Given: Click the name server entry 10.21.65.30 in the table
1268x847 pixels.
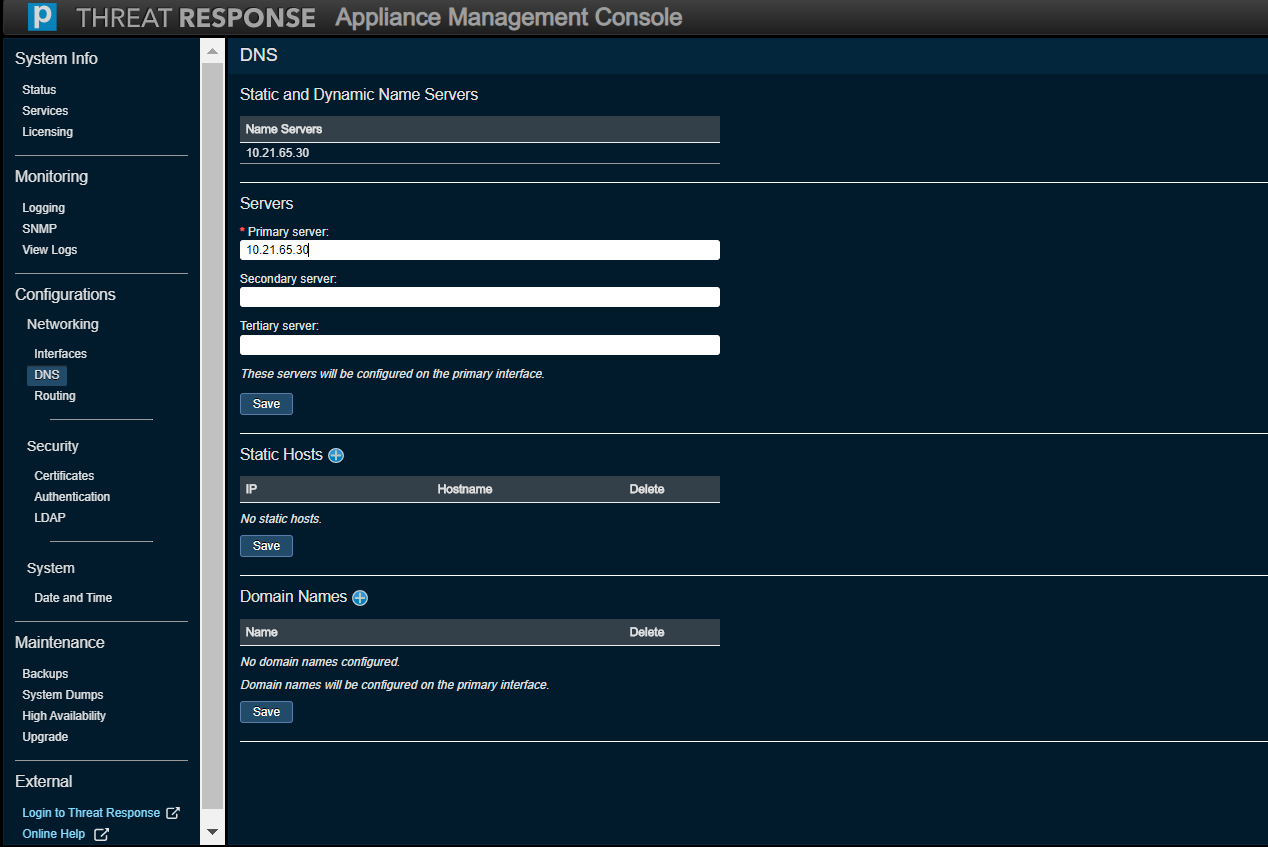Looking at the screenshot, I should 278,153.
